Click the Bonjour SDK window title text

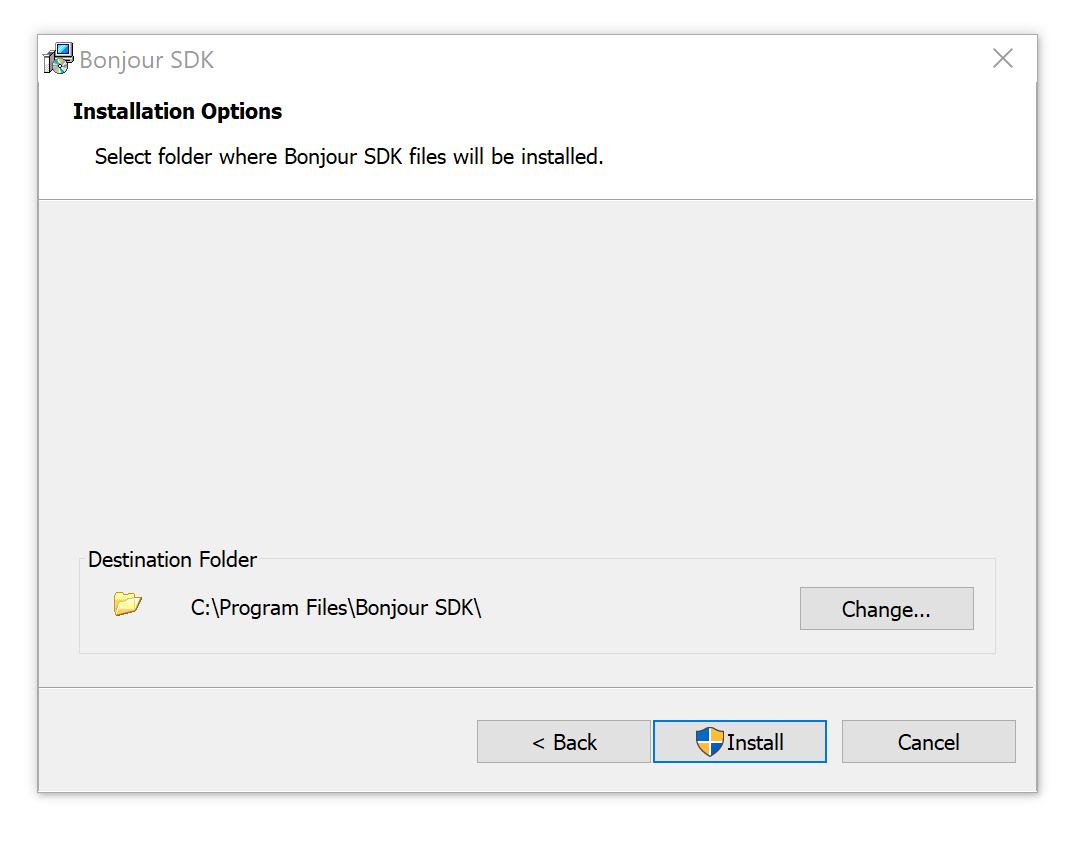[147, 60]
